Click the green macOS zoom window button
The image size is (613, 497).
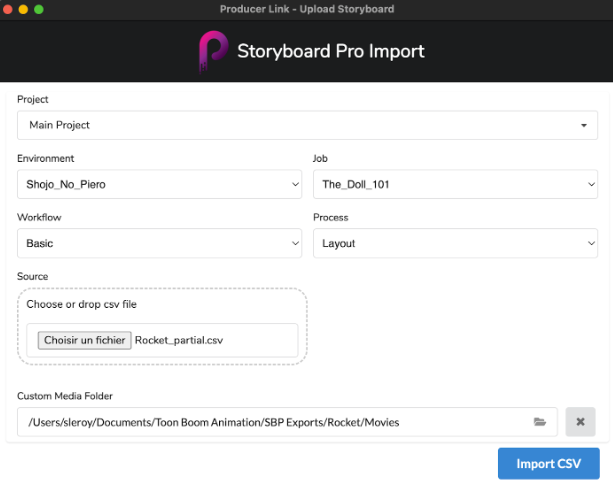[39, 9]
